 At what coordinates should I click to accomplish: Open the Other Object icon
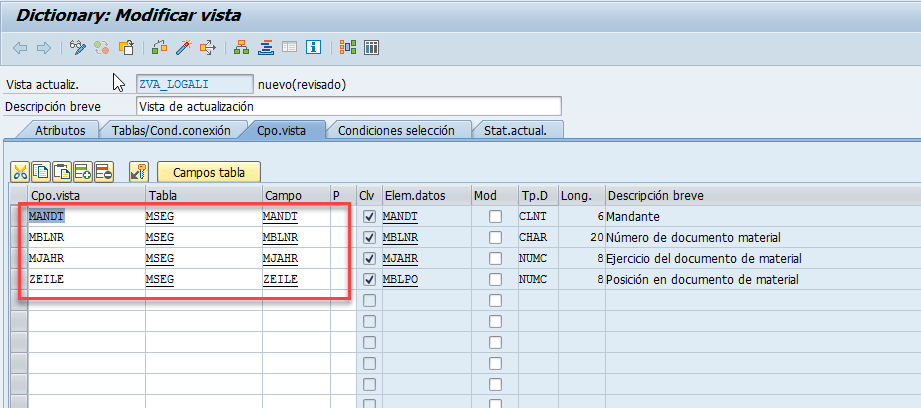(126, 48)
